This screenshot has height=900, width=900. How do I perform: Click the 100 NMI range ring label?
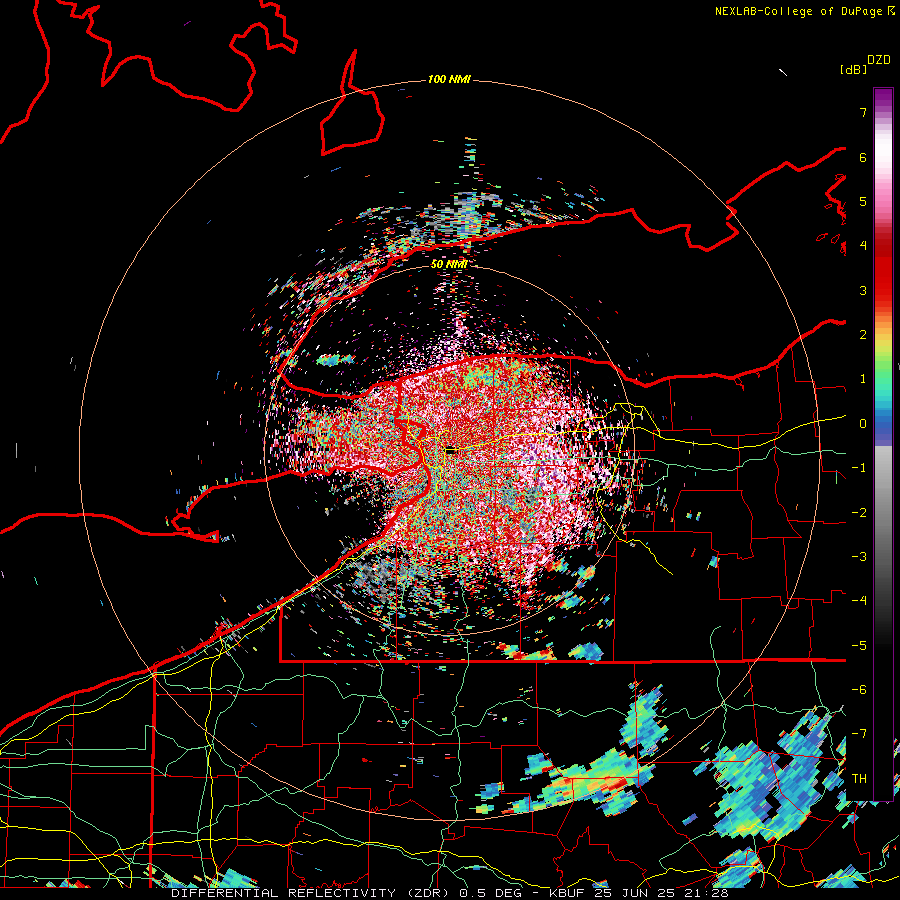449,79
